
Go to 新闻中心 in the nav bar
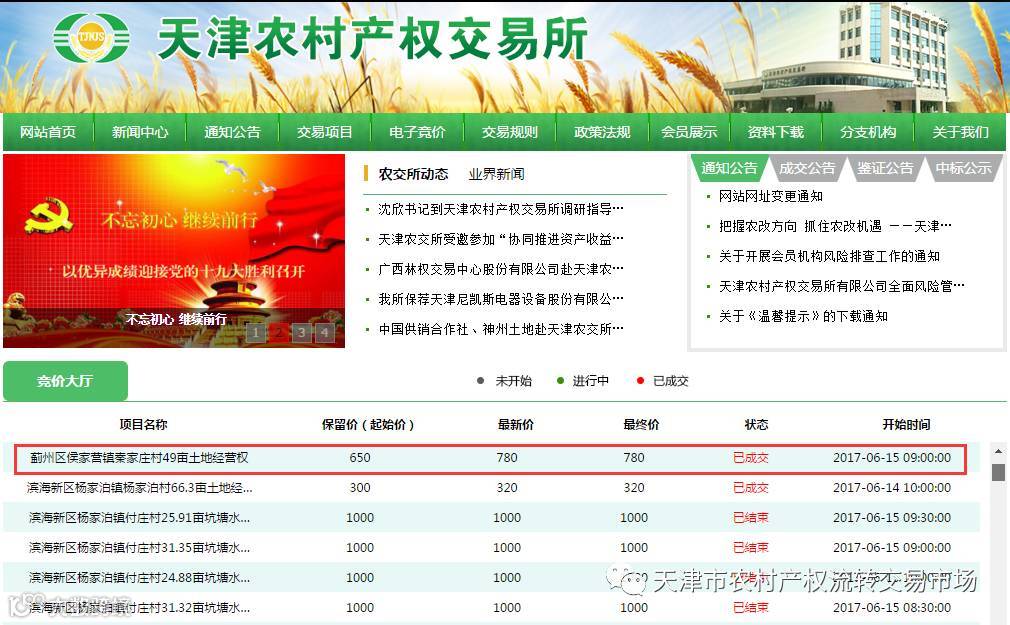(140, 132)
